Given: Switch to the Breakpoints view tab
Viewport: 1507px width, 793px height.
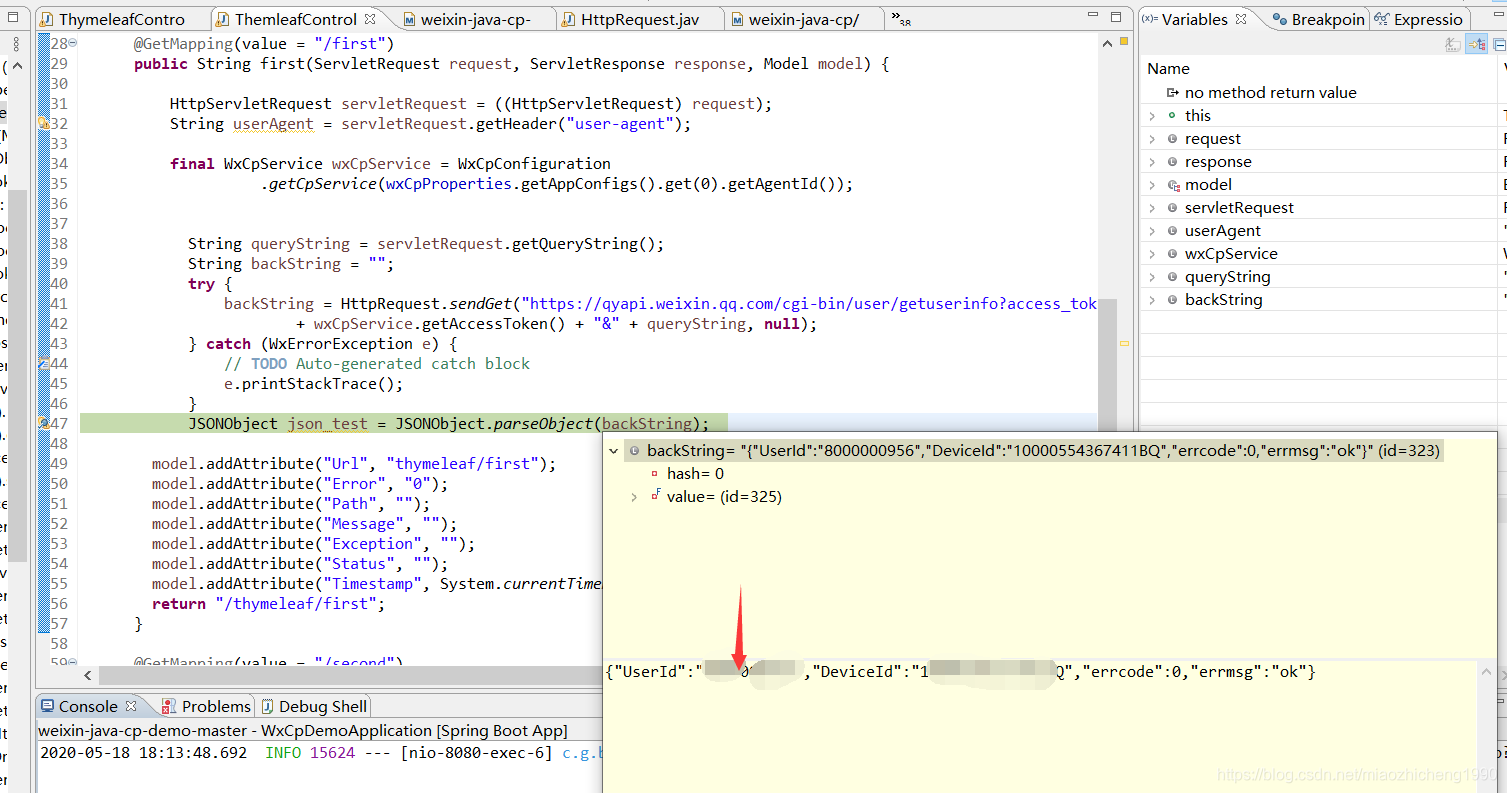Looking at the screenshot, I should point(1318,19).
